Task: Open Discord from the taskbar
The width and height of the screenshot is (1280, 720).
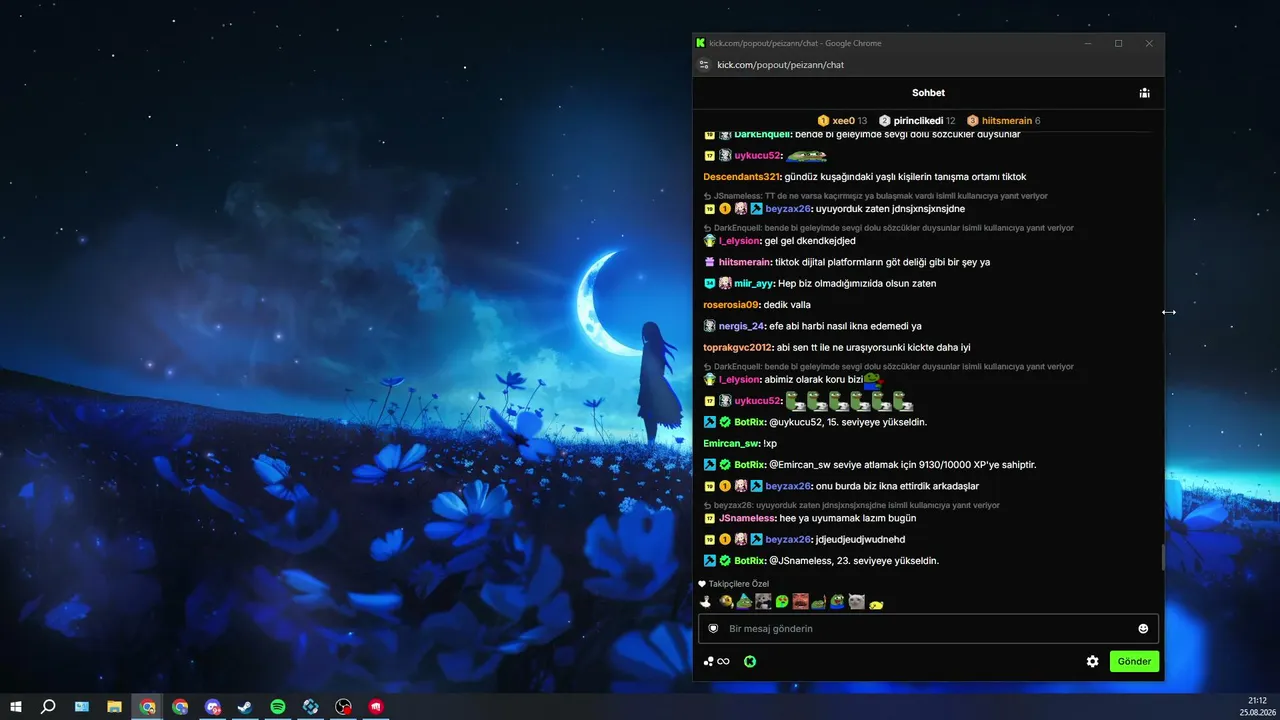Action: [212, 707]
